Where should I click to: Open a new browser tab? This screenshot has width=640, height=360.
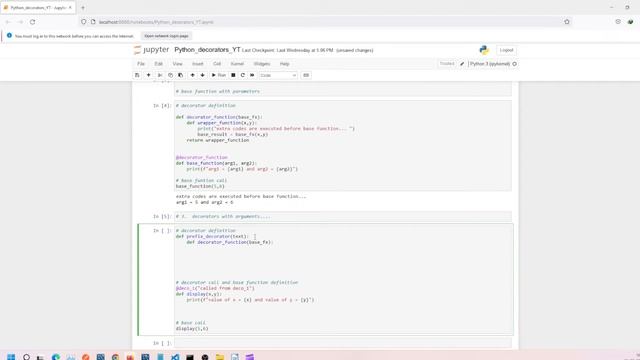click(83, 8)
